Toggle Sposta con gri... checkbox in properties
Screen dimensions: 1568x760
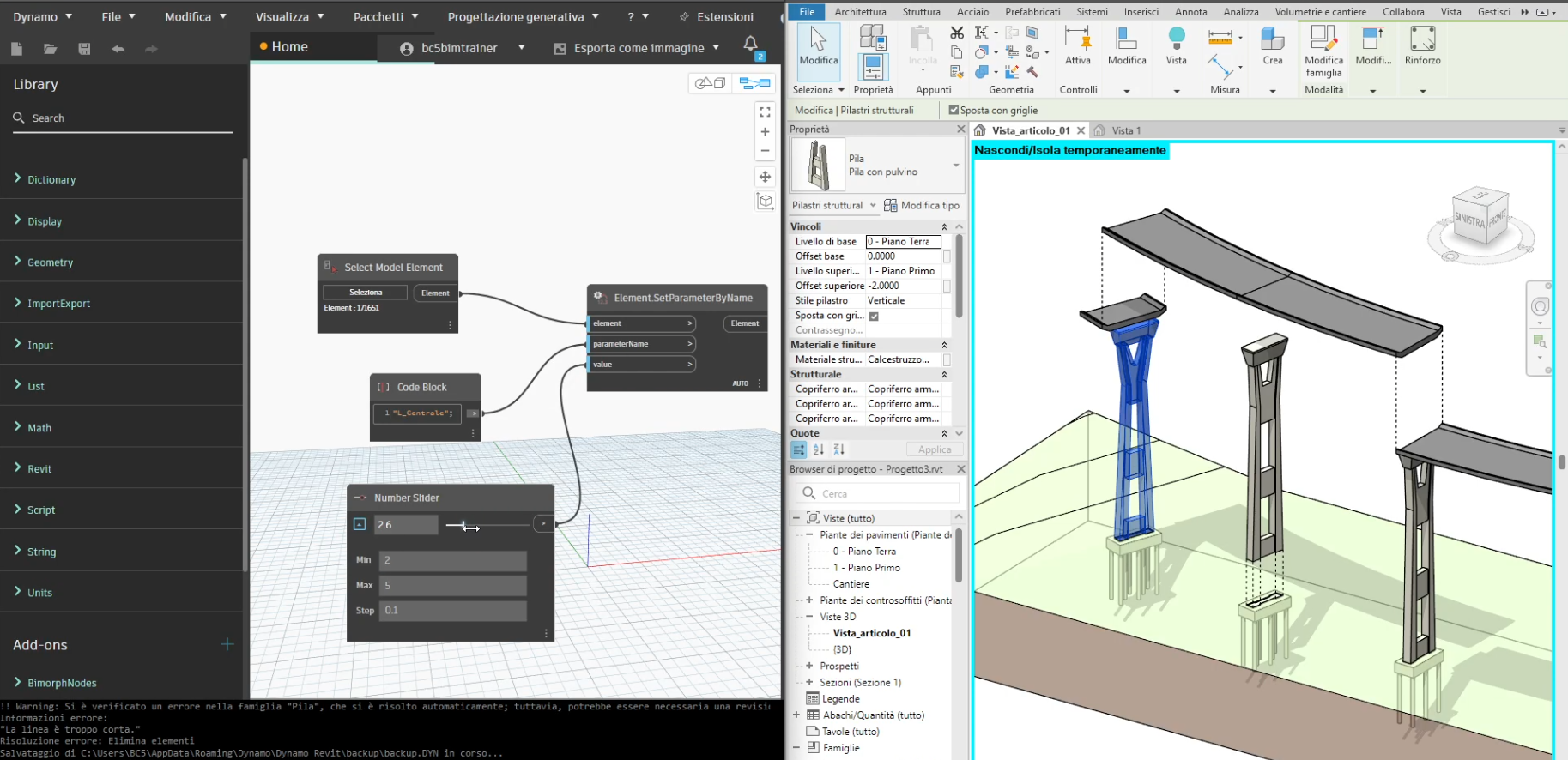pyautogui.click(x=874, y=316)
